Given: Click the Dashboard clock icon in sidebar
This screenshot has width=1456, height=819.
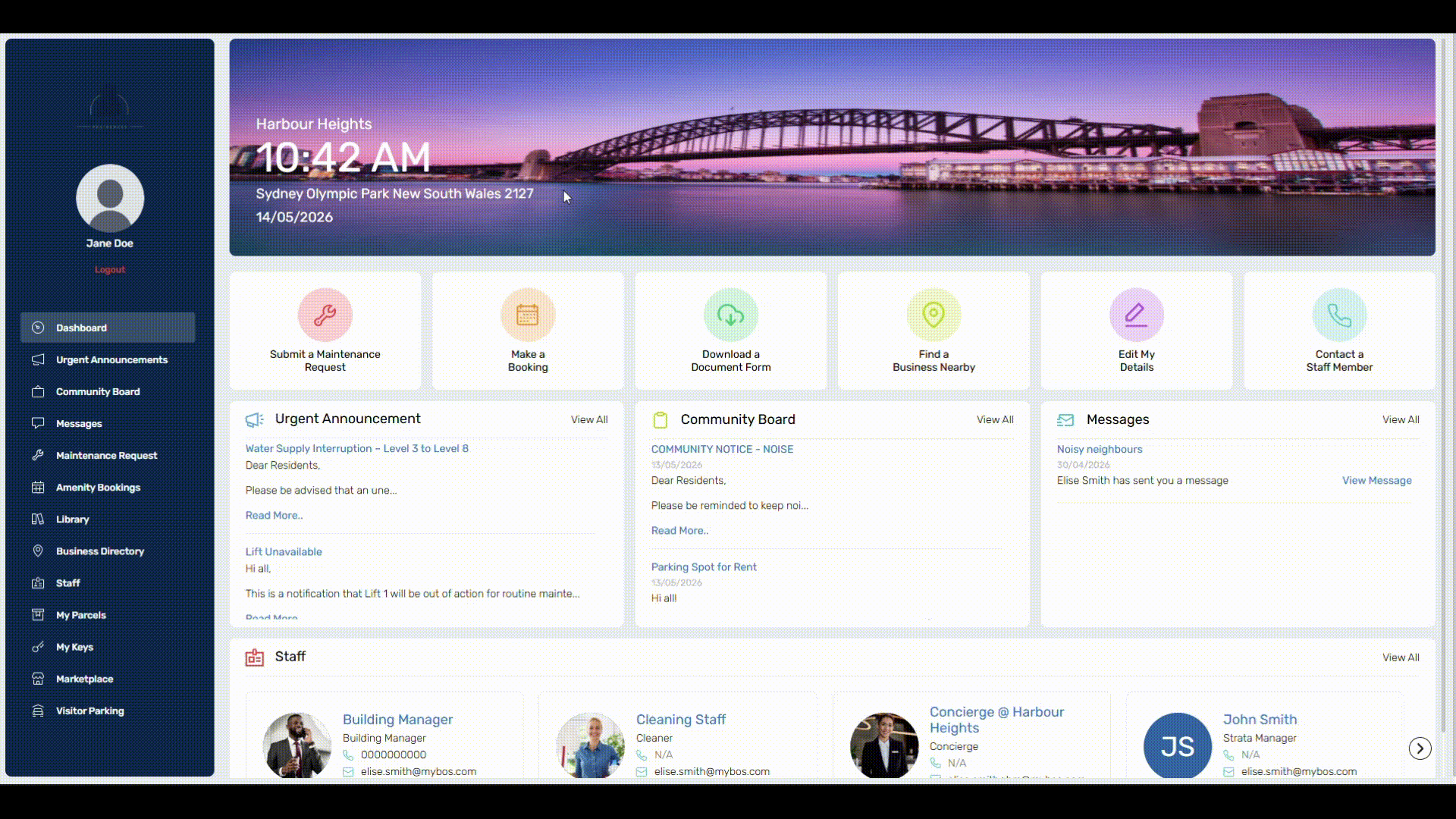Looking at the screenshot, I should point(38,328).
